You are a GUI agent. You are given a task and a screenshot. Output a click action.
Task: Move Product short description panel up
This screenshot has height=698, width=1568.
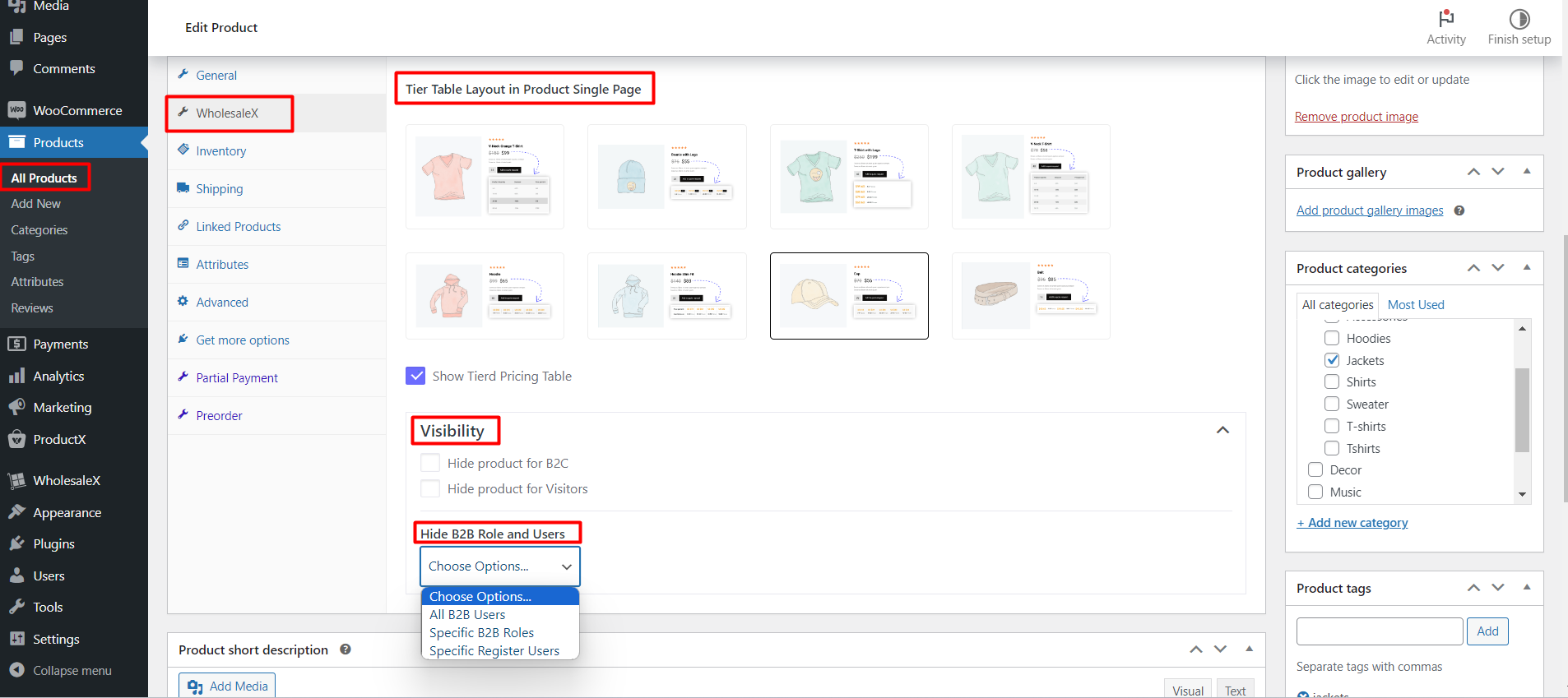pos(1196,649)
